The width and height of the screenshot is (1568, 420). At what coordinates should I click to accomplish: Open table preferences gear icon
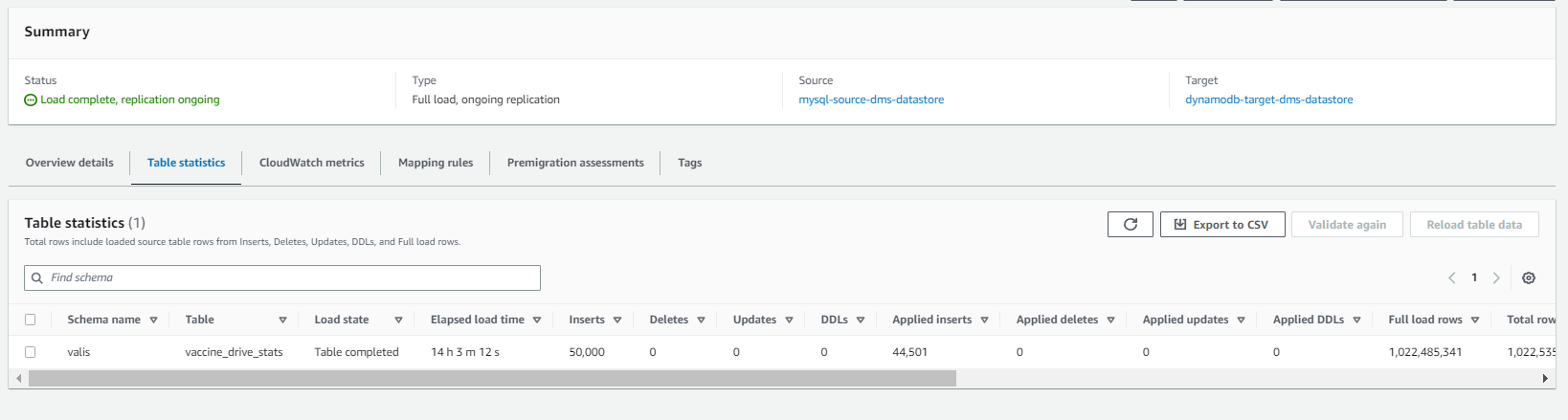point(1529,278)
